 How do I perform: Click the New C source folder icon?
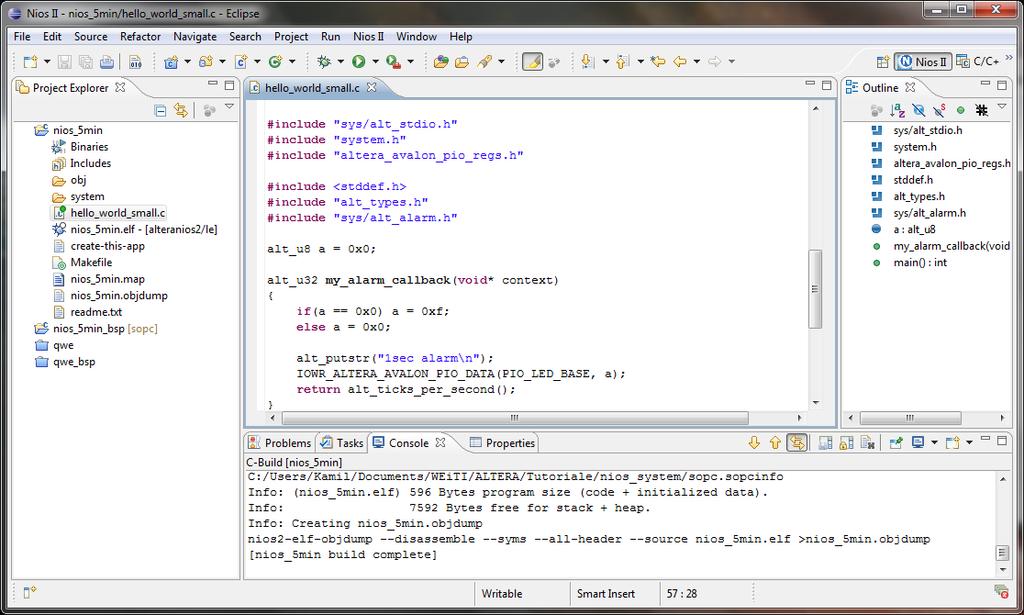[x=206, y=61]
